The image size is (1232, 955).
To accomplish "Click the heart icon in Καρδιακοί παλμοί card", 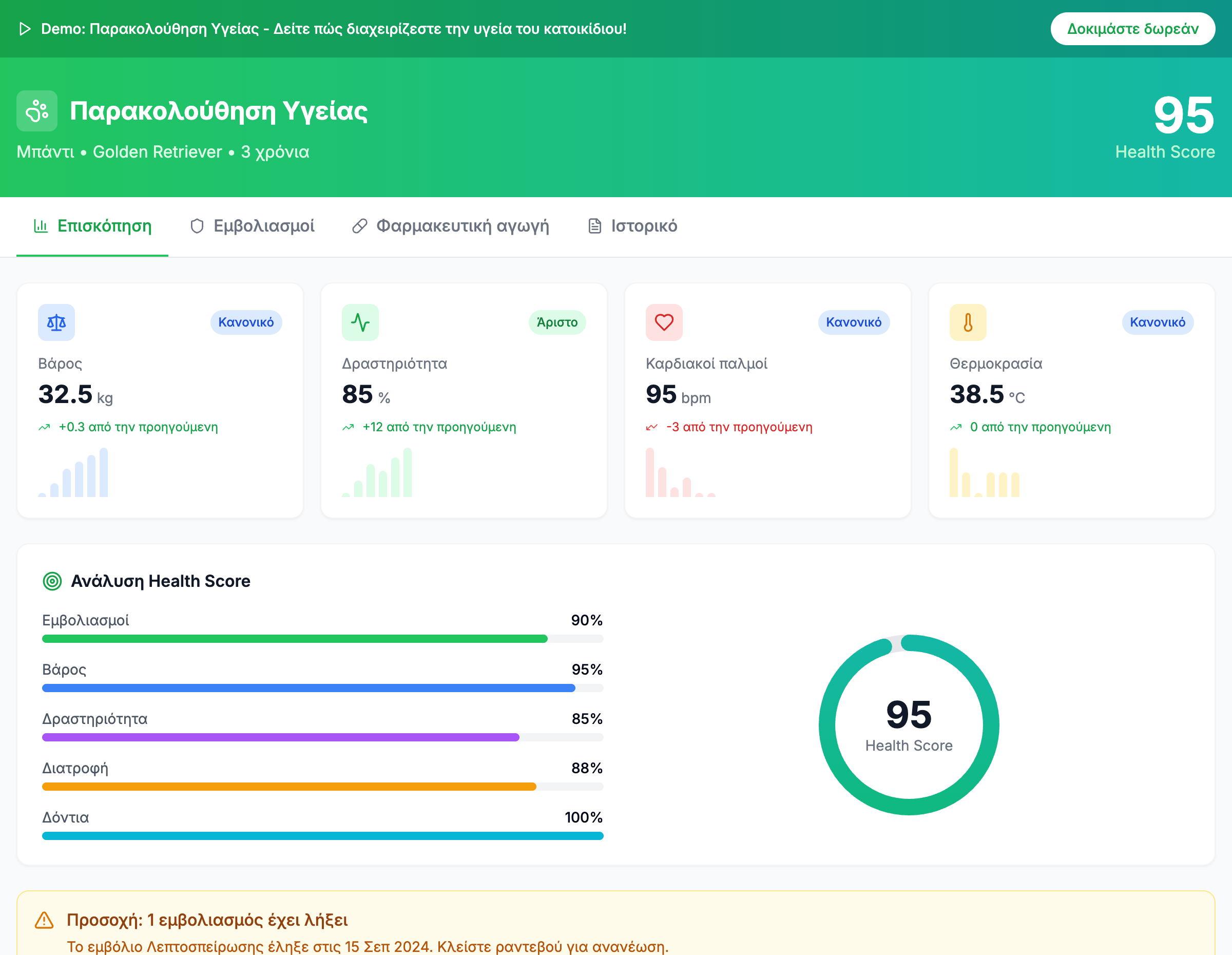I will click(664, 322).
